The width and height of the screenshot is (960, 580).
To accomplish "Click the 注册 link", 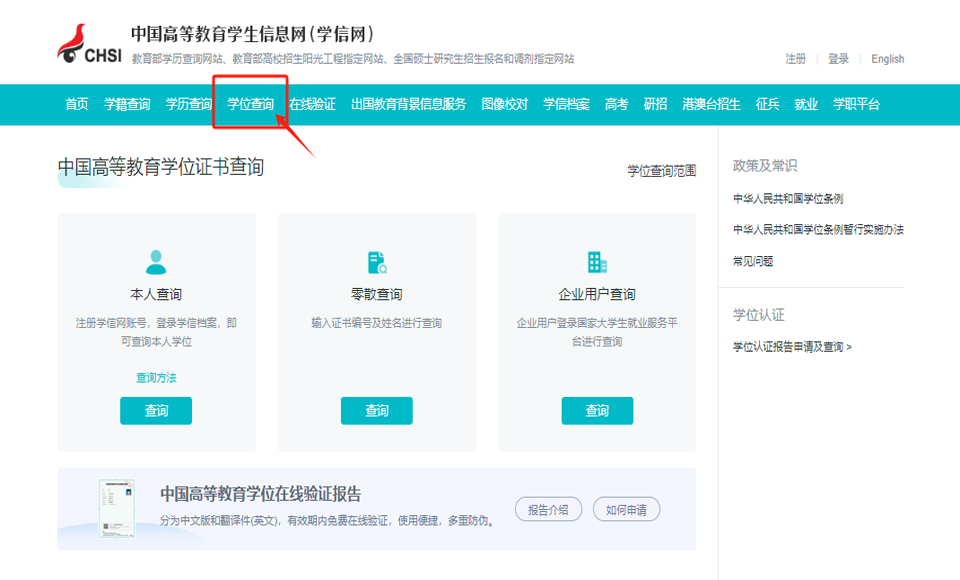I will tap(795, 59).
